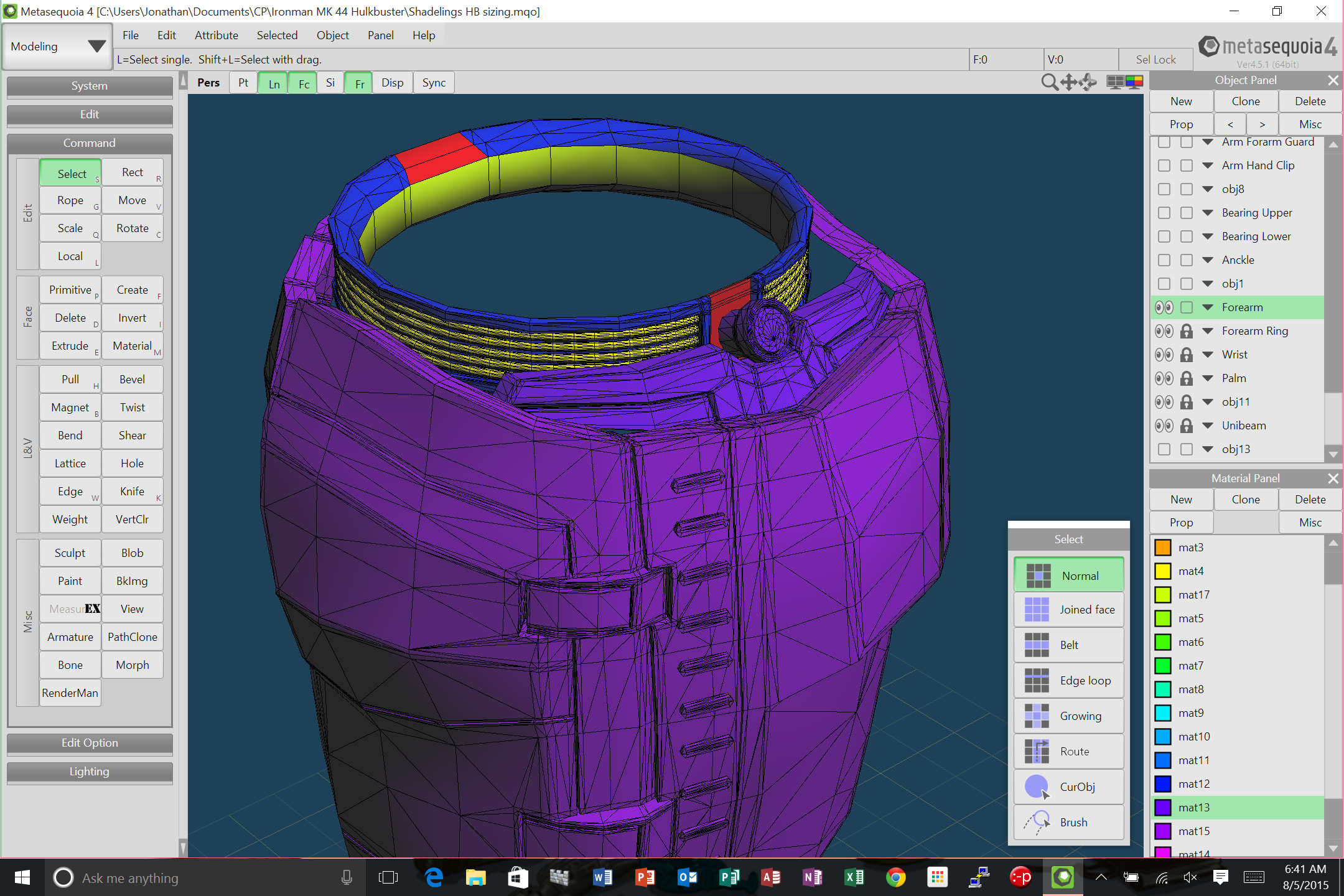Open File Explorer from taskbar

pyautogui.click(x=475, y=878)
